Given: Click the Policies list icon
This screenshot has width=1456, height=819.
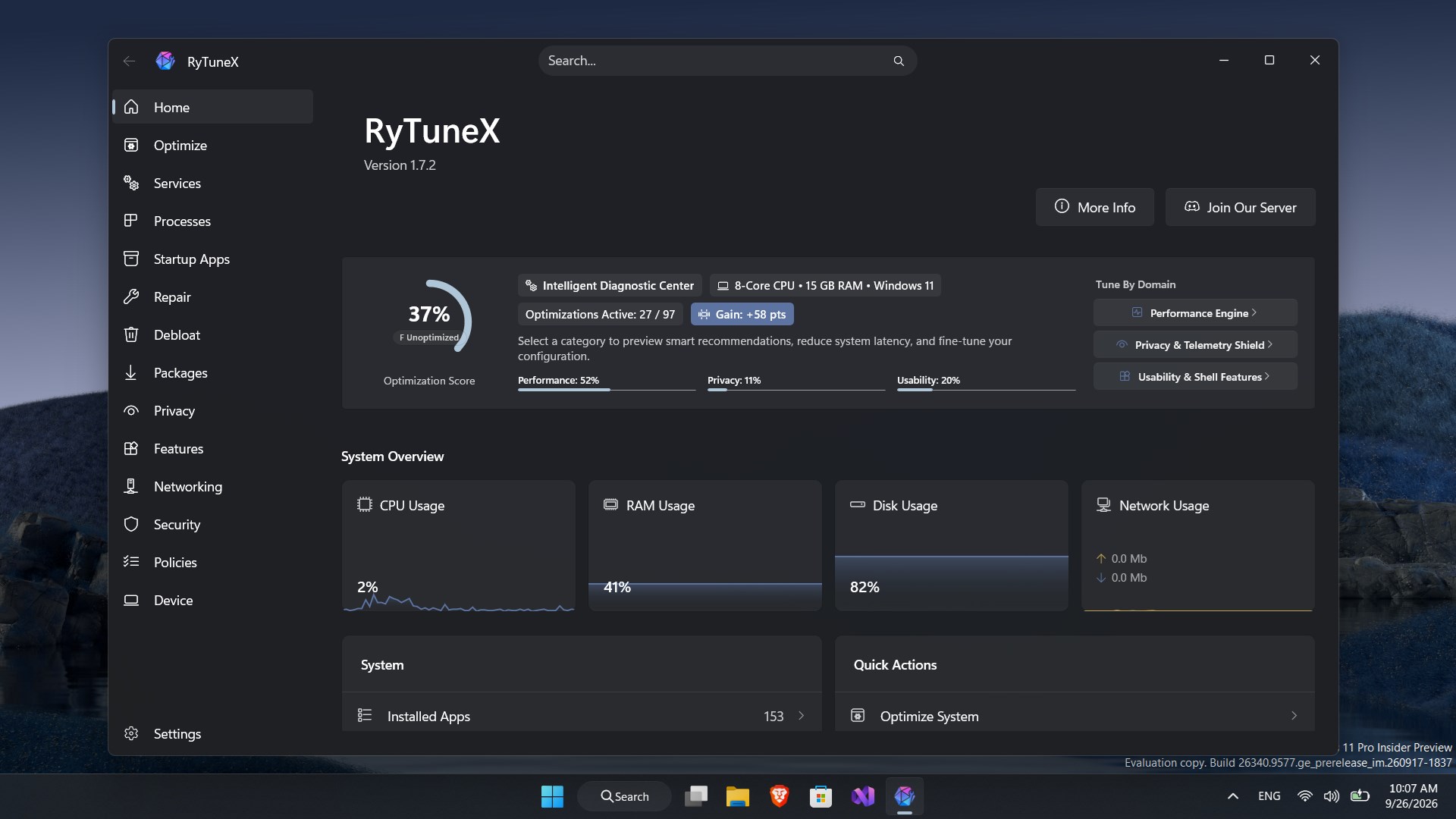Looking at the screenshot, I should [x=131, y=562].
